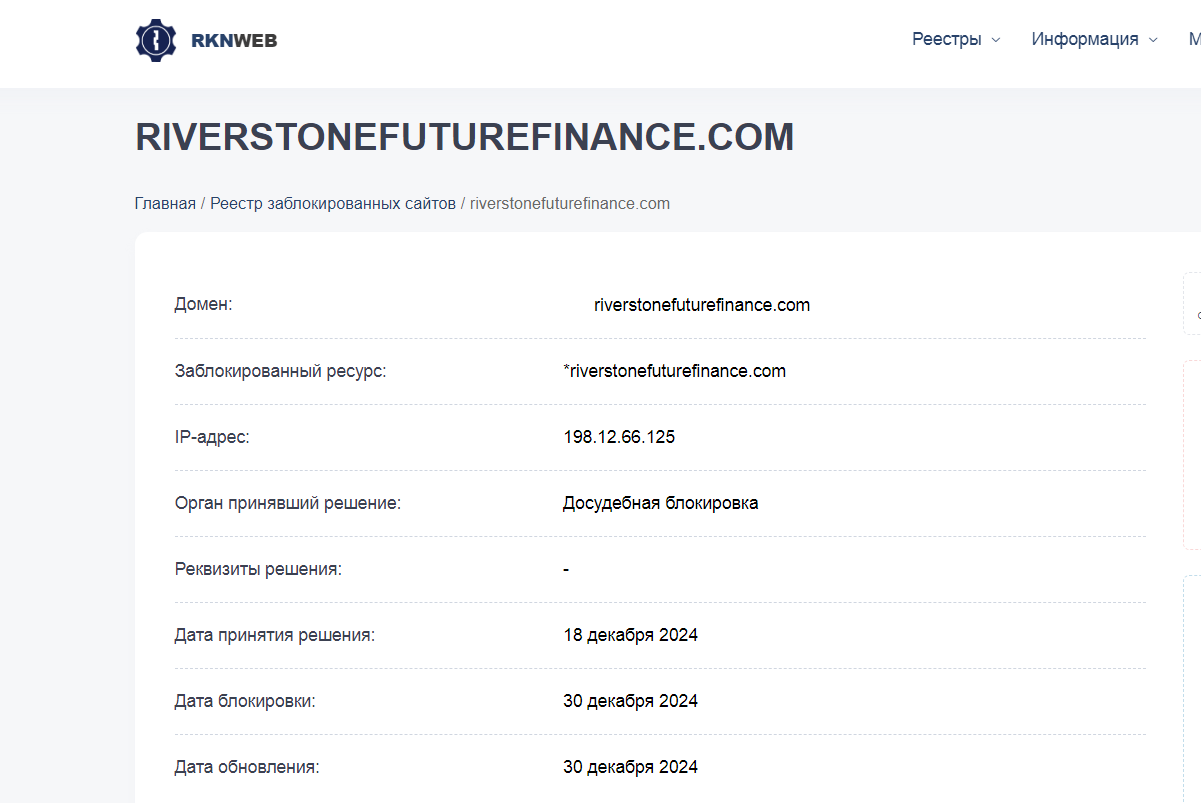Select Реестры in the navigation bar
Viewport: 1201px width, 803px height.
pyautogui.click(x=944, y=39)
